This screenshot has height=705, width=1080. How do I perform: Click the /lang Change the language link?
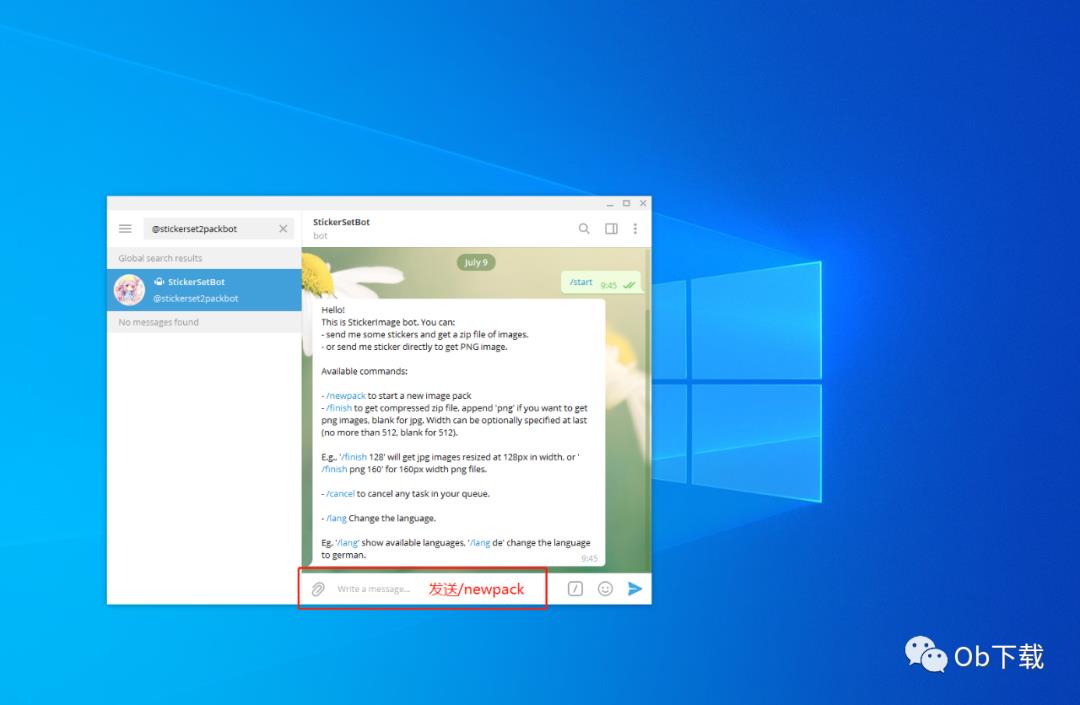click(x=336, y=518)
